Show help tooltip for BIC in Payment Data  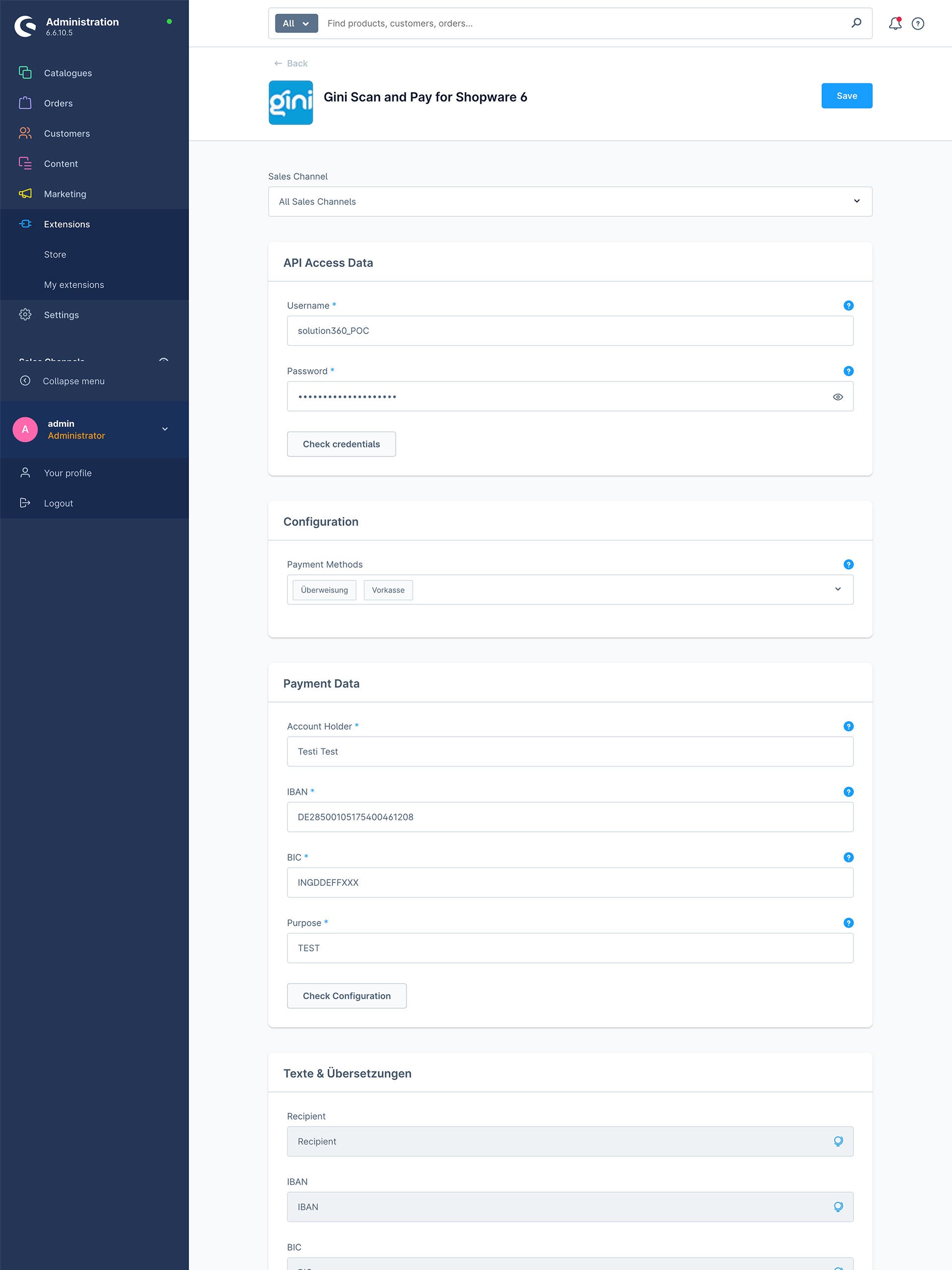point(848,857)
